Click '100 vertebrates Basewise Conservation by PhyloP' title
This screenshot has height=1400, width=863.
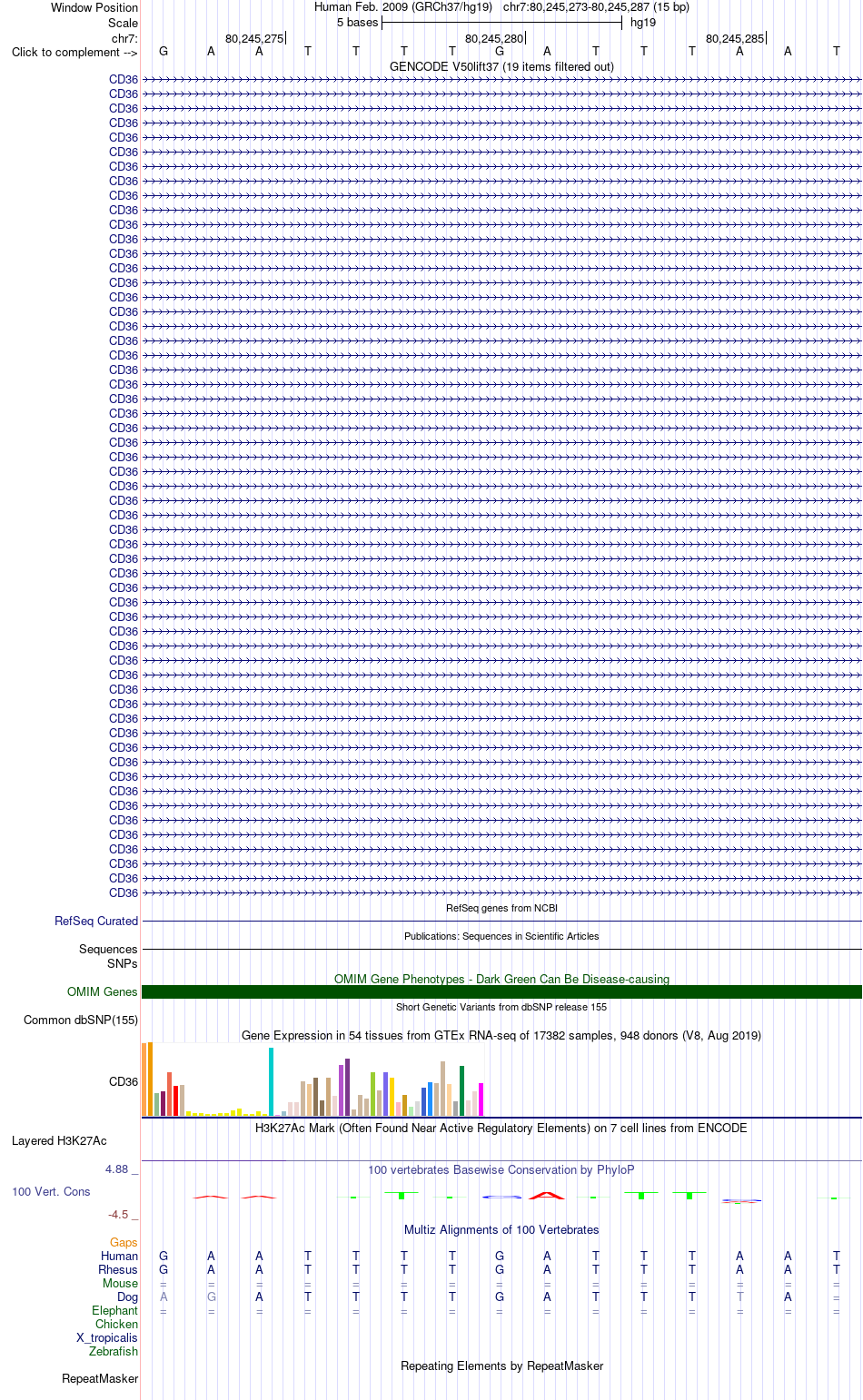[x=501, y=1169]
